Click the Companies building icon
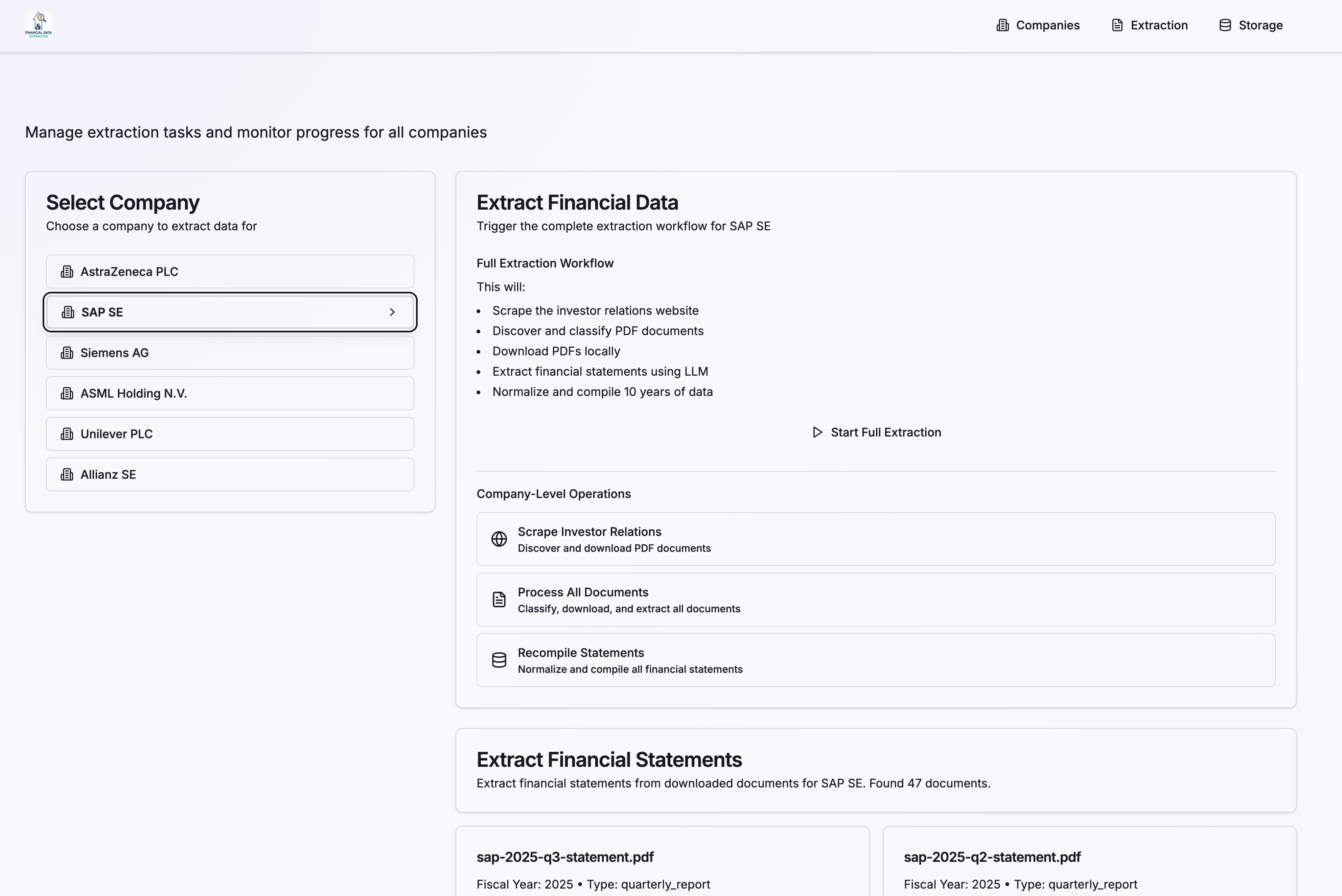 pos(1002,25)
